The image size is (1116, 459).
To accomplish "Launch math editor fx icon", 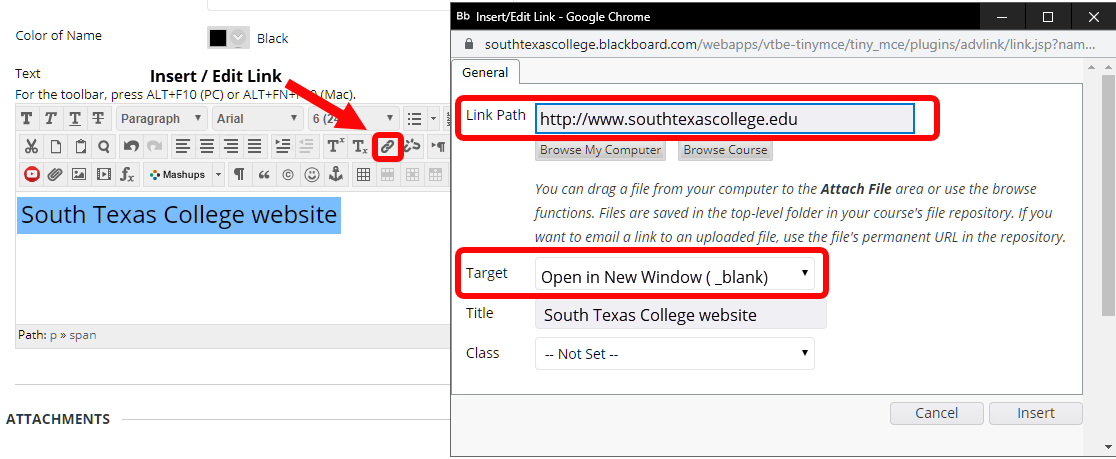I will (127, 174).
